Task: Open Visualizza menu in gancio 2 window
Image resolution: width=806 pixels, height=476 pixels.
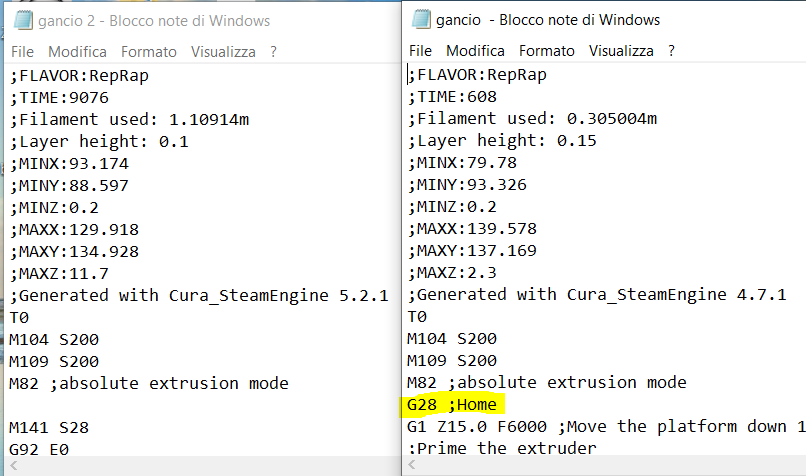Action: pyautogui.click(x=223, y=52)
